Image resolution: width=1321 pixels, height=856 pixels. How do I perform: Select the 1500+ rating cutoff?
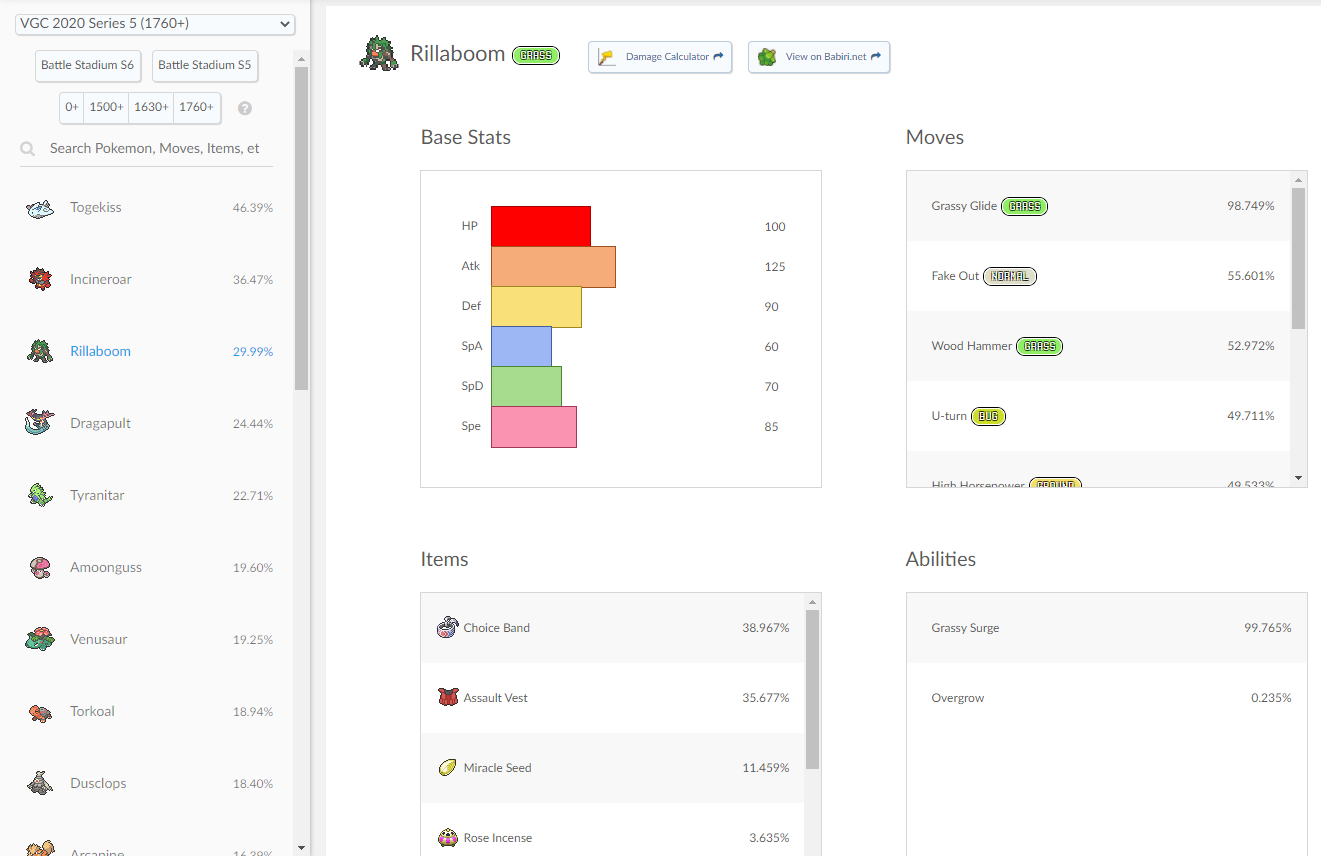106,107
